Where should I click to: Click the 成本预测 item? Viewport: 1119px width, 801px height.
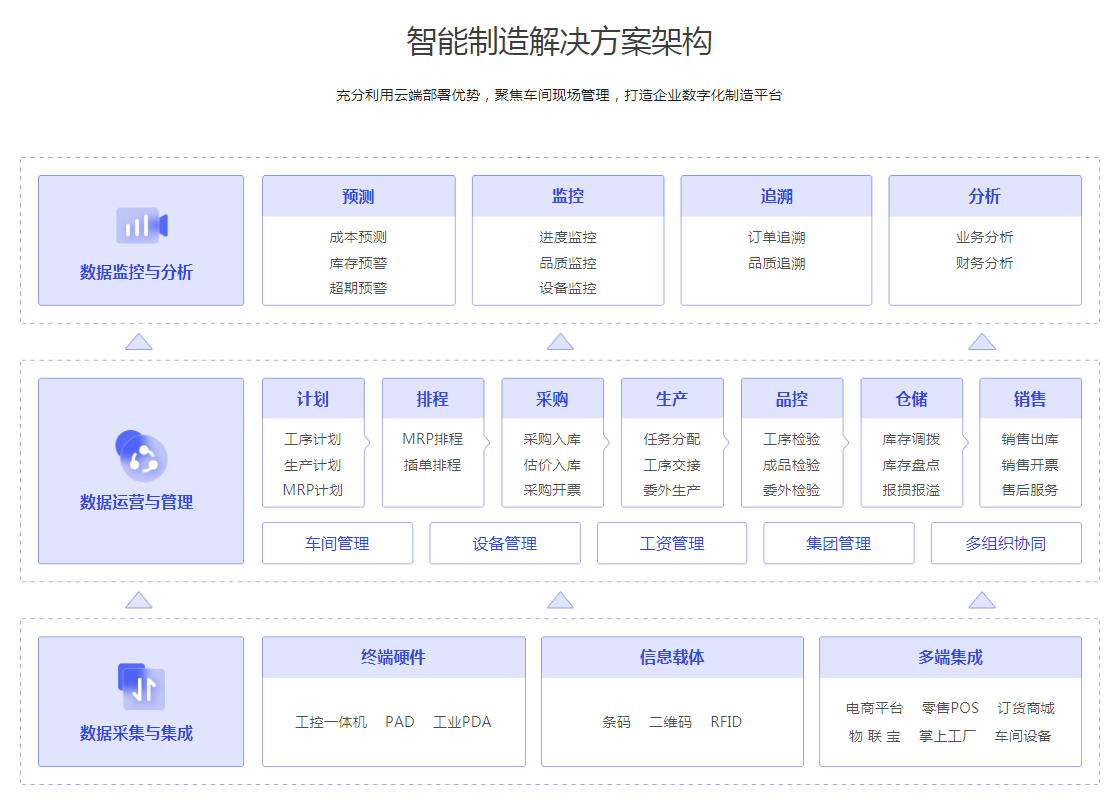point(358,238)
